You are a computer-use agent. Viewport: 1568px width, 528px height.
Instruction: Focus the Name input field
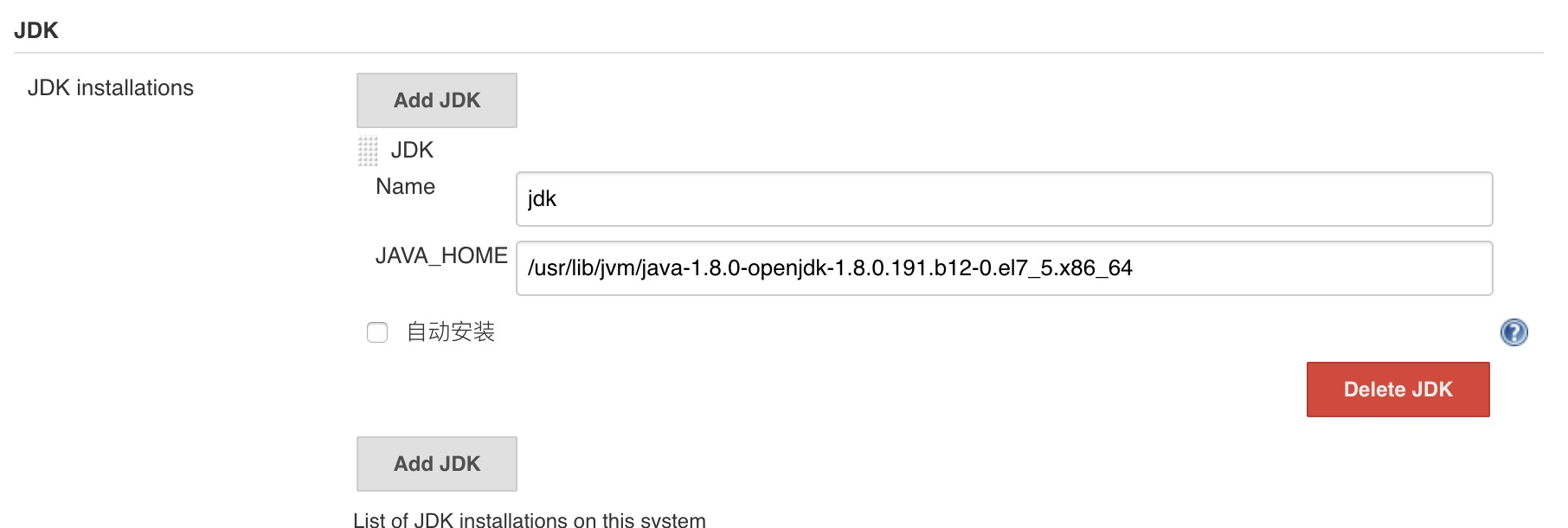[1004, 199]
